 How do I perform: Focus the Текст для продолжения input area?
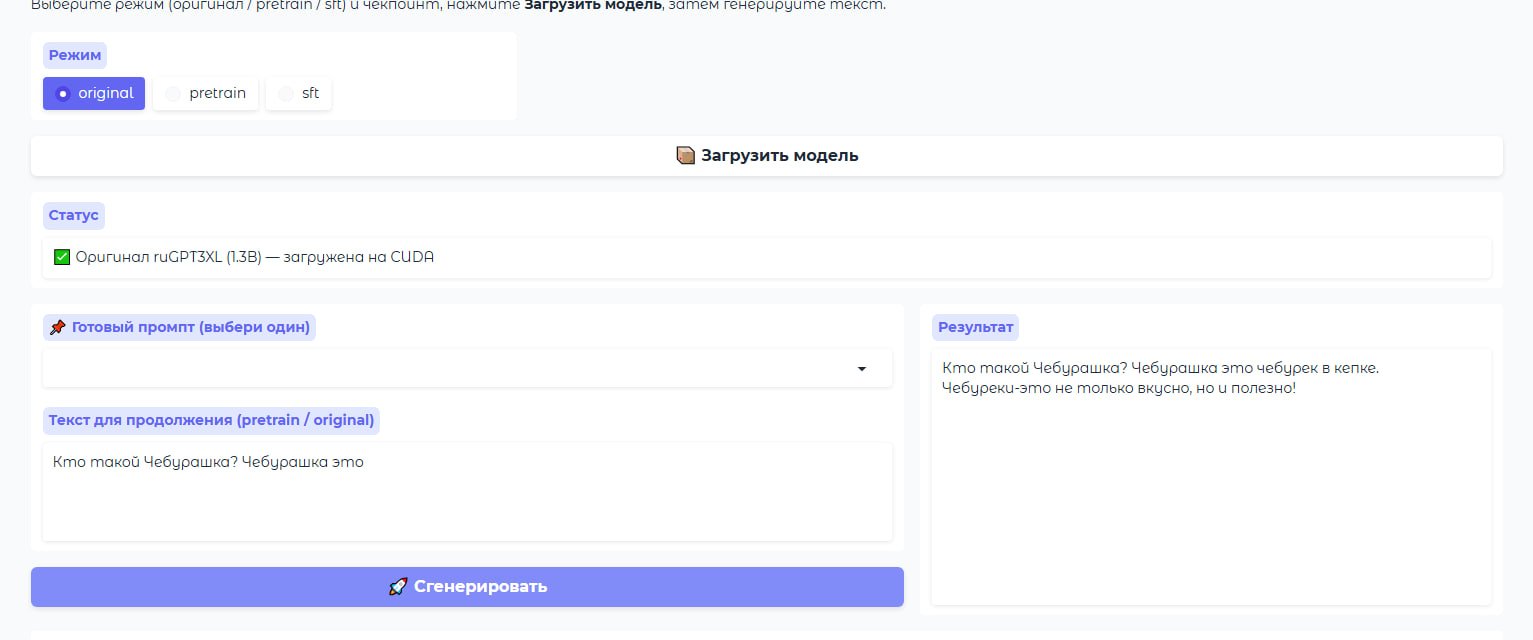(467, 491)
